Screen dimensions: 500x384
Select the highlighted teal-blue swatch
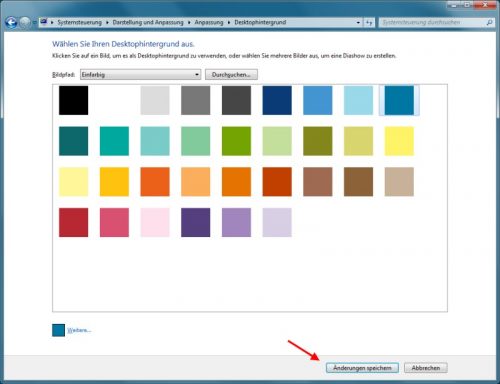tap(399, 100)
